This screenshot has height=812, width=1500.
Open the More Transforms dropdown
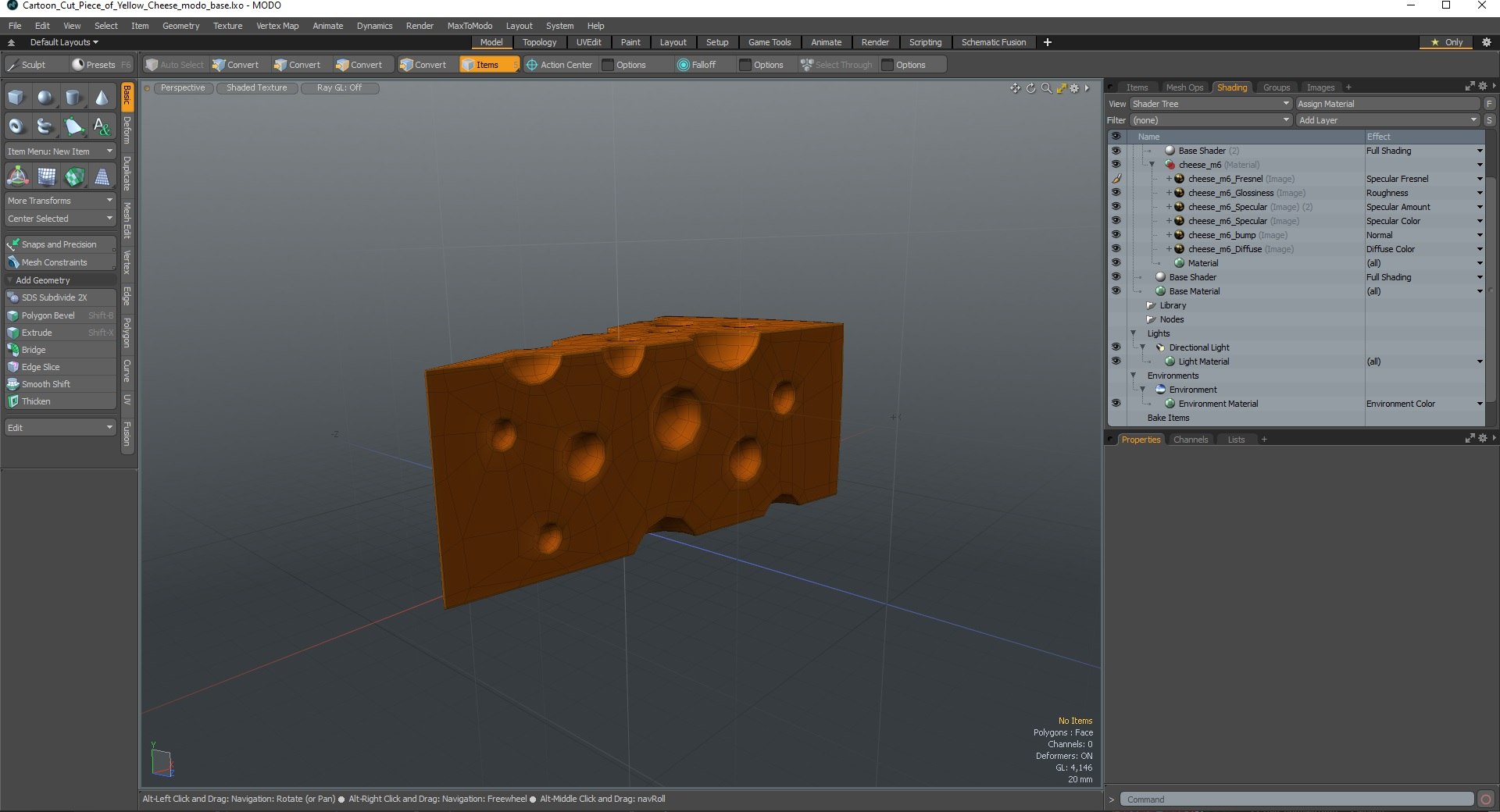tap(60, 201)
